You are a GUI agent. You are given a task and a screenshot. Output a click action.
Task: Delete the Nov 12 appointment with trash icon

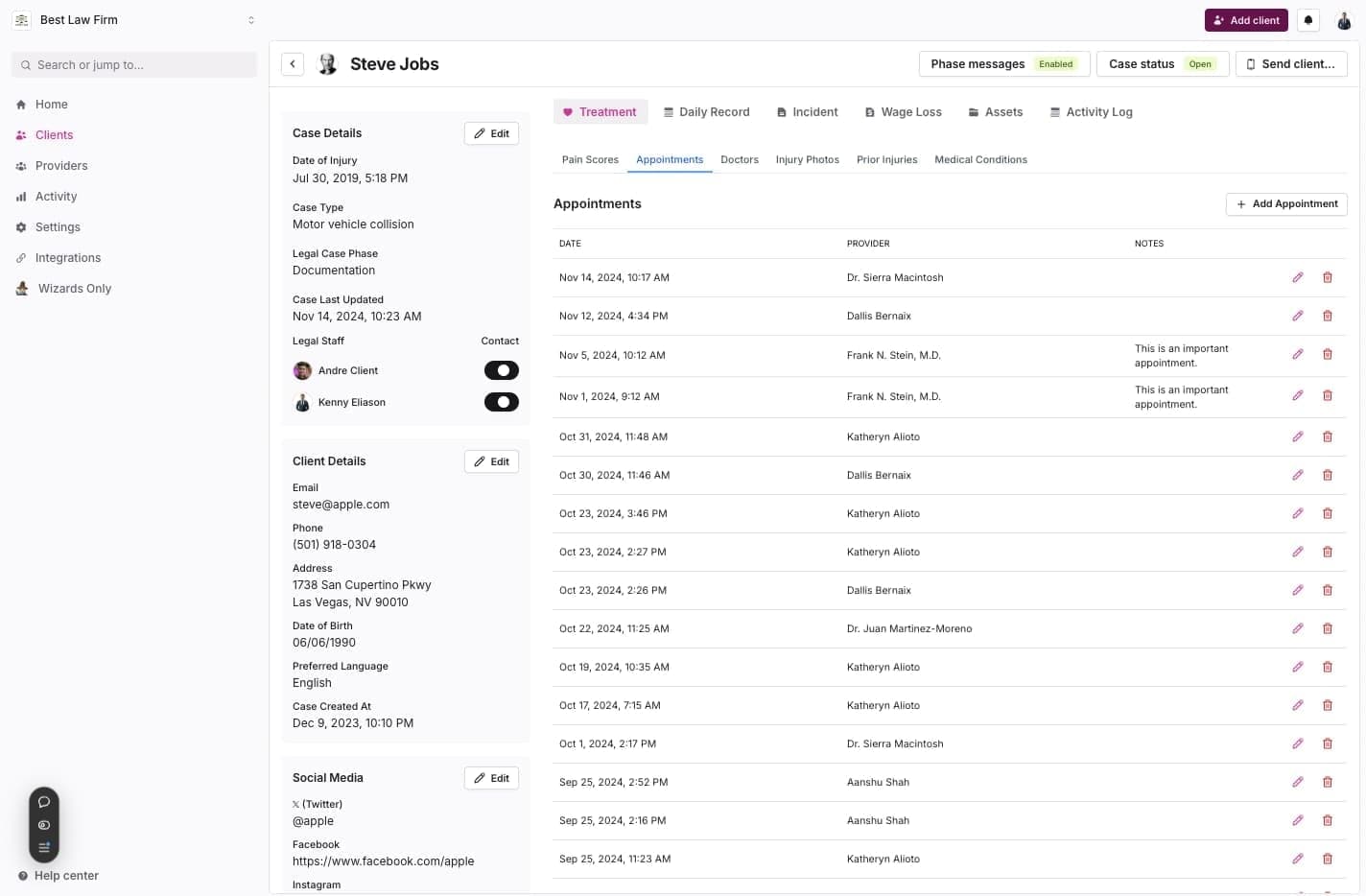pos(1329,316)
